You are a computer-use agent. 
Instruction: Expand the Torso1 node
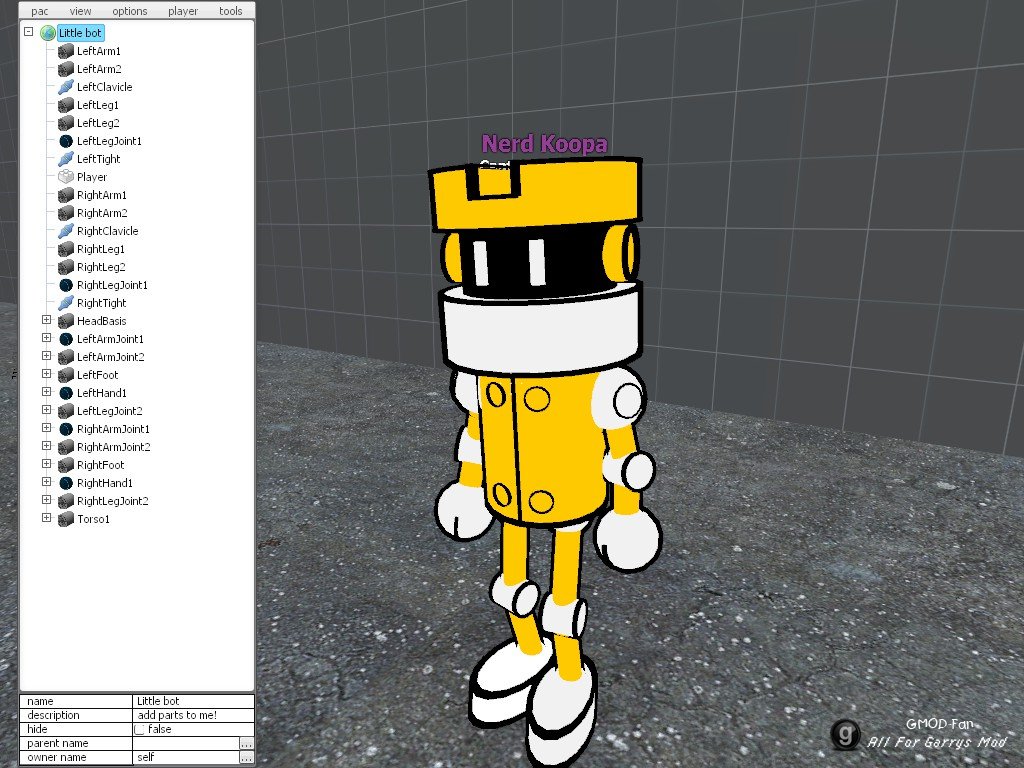tap(46, 518)
